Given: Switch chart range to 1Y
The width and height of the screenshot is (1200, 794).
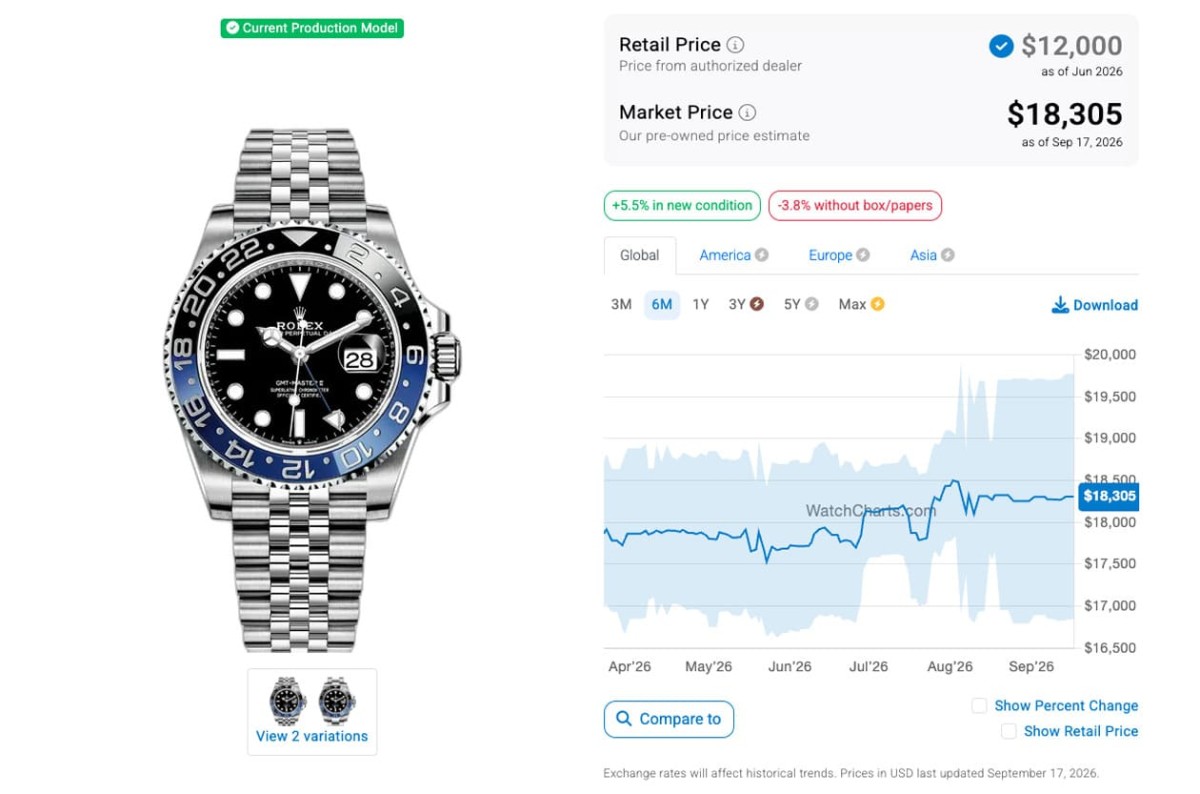Looking at the screenshot, I should (700, 304).
